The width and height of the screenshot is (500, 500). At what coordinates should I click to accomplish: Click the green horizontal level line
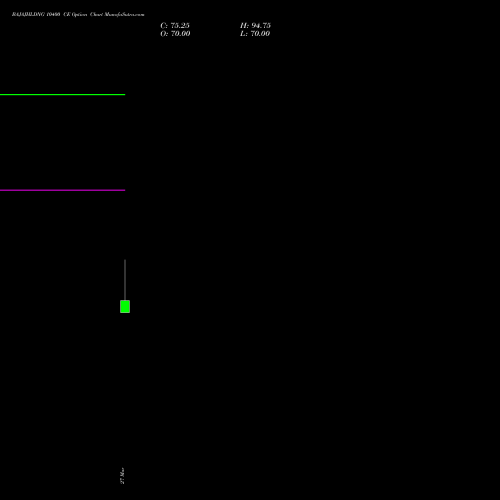pyautogui.click(x=62, y=95)
